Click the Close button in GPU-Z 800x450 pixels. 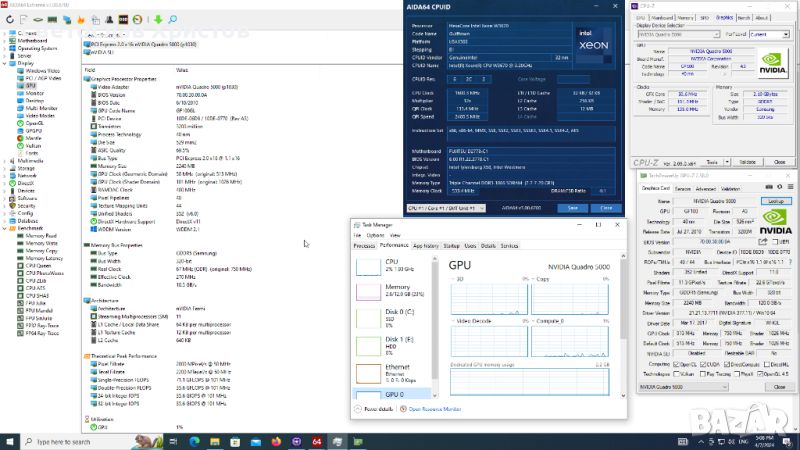tap(778, 386)
